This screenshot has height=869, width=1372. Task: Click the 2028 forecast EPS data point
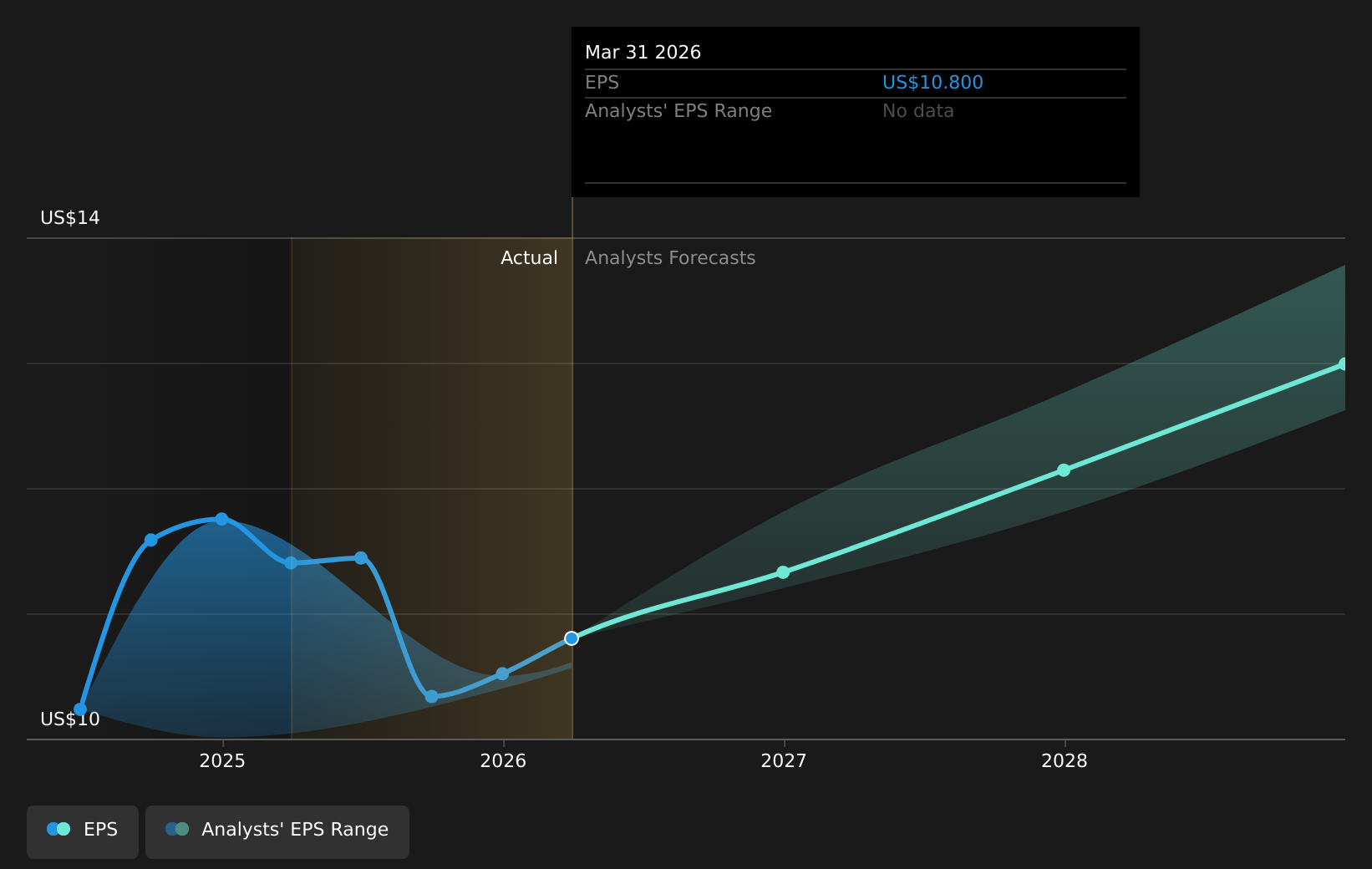point(1064,470)
